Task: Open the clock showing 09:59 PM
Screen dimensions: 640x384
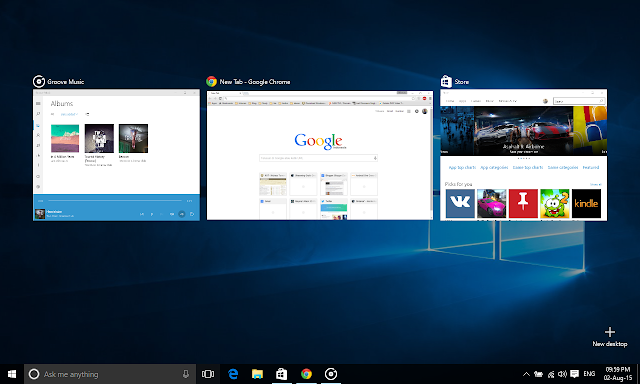Action: pos(618,374)
